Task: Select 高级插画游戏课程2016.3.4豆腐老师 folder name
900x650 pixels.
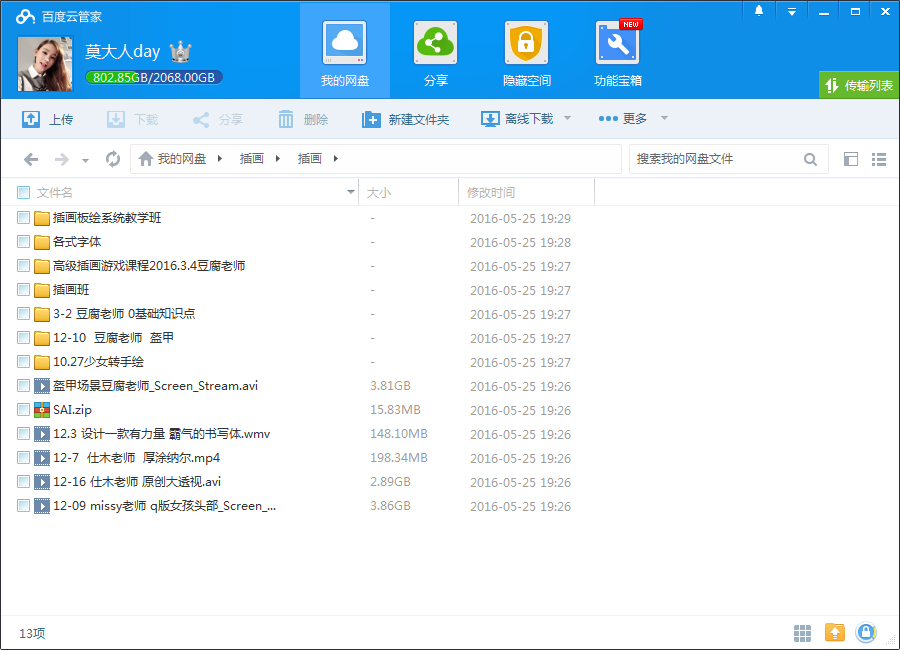Action: [x=149, y=266]
